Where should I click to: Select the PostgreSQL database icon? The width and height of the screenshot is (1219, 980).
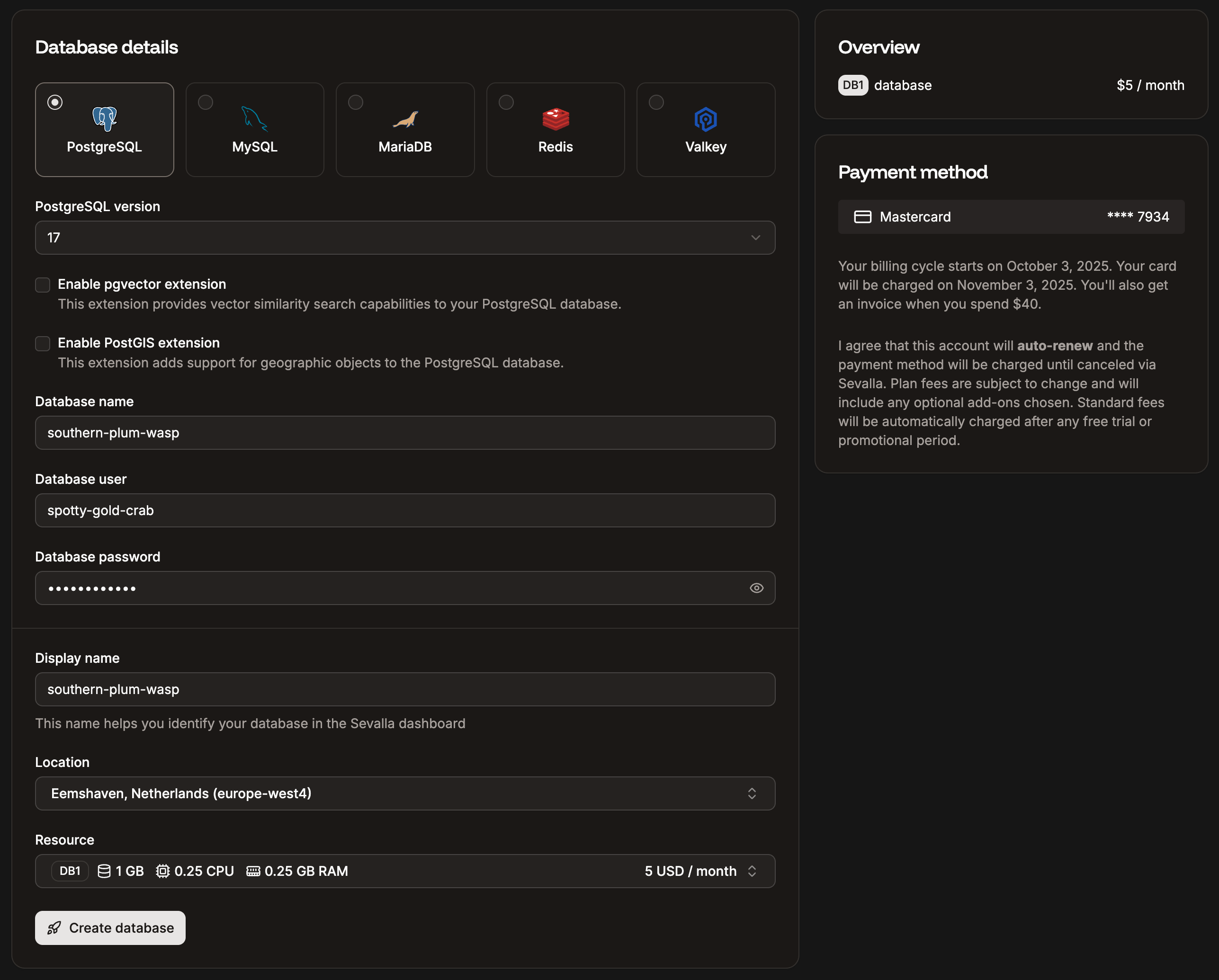point(104,119)
